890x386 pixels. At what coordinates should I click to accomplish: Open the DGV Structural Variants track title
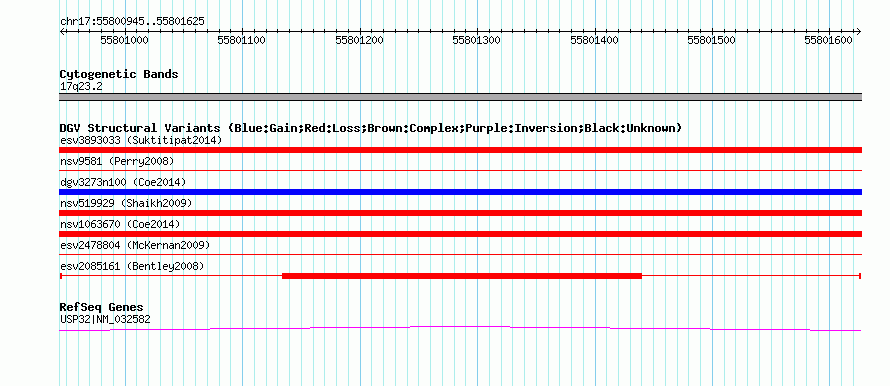tap(371, 128)
